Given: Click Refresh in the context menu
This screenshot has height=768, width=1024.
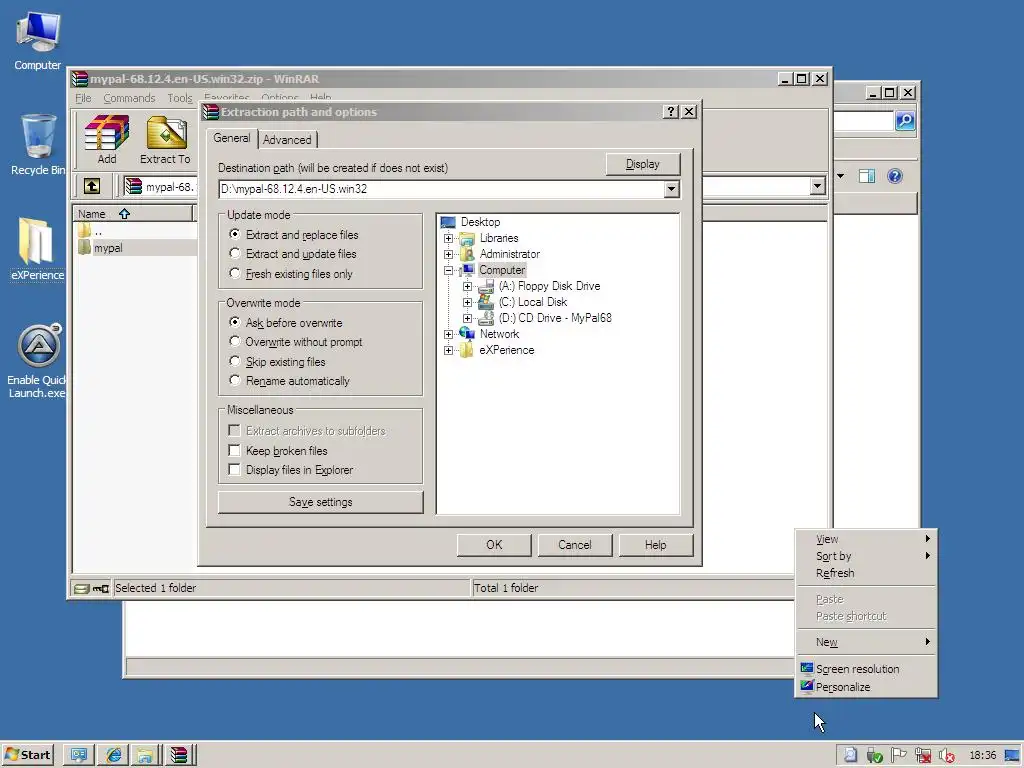Looking at the screenshot, I should click(x=866, y=573).
